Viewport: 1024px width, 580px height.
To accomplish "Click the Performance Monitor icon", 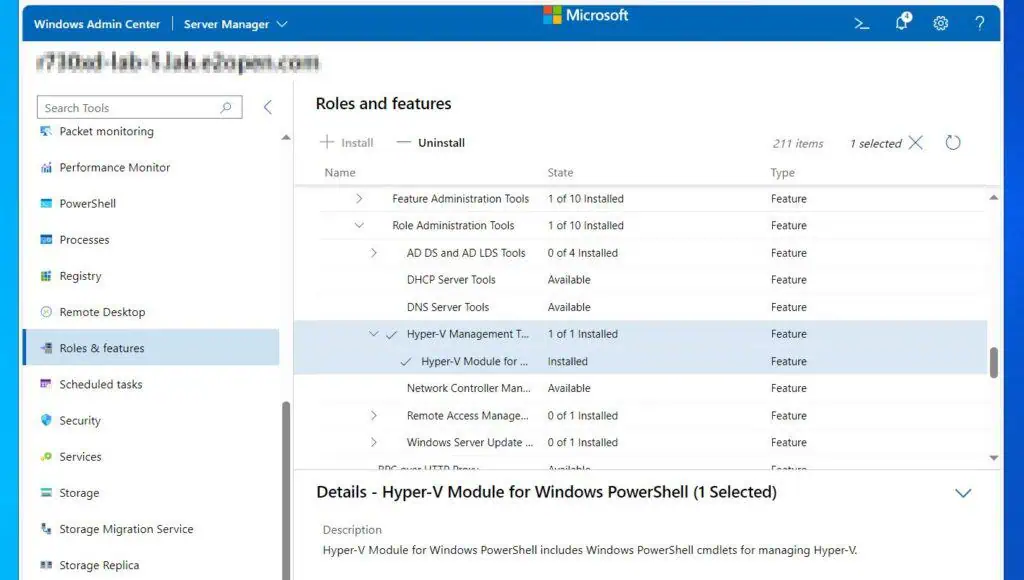I will point(46,168).
